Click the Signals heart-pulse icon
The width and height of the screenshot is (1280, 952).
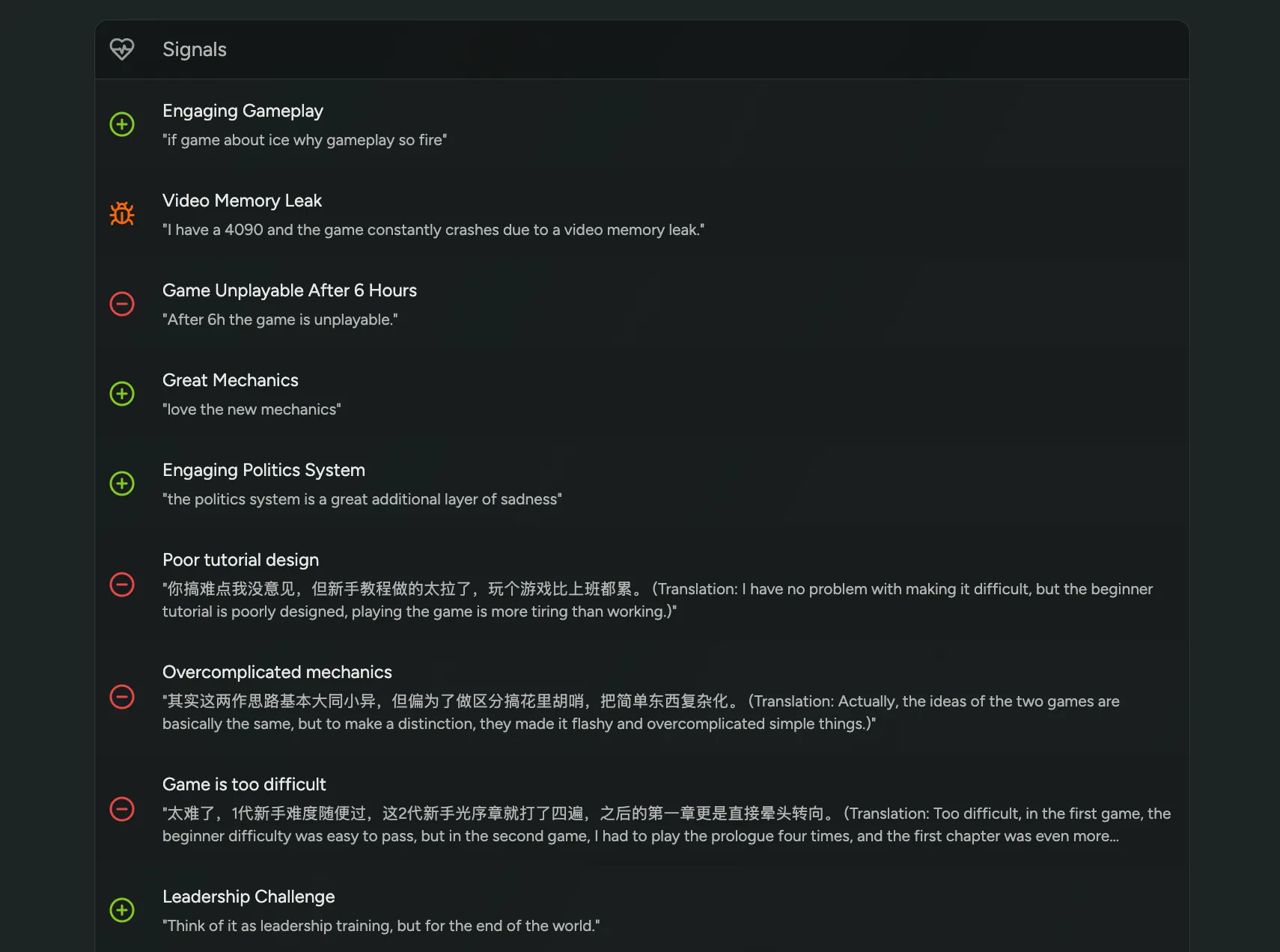click(122, 49)
